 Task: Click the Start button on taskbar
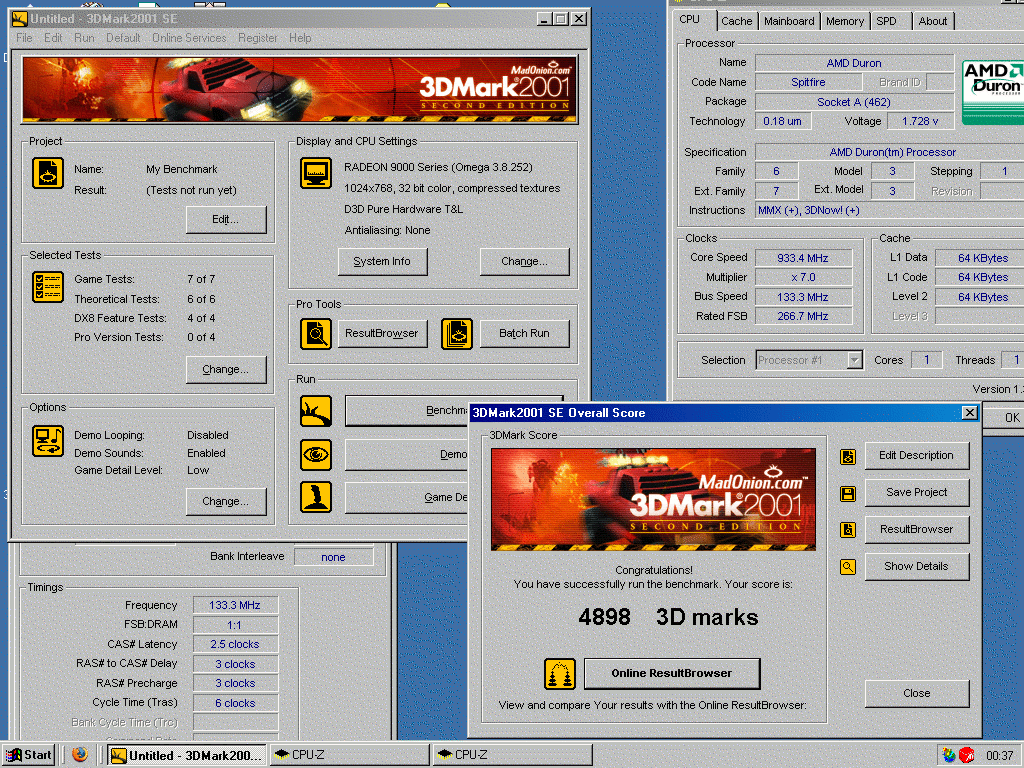(29, 755)
